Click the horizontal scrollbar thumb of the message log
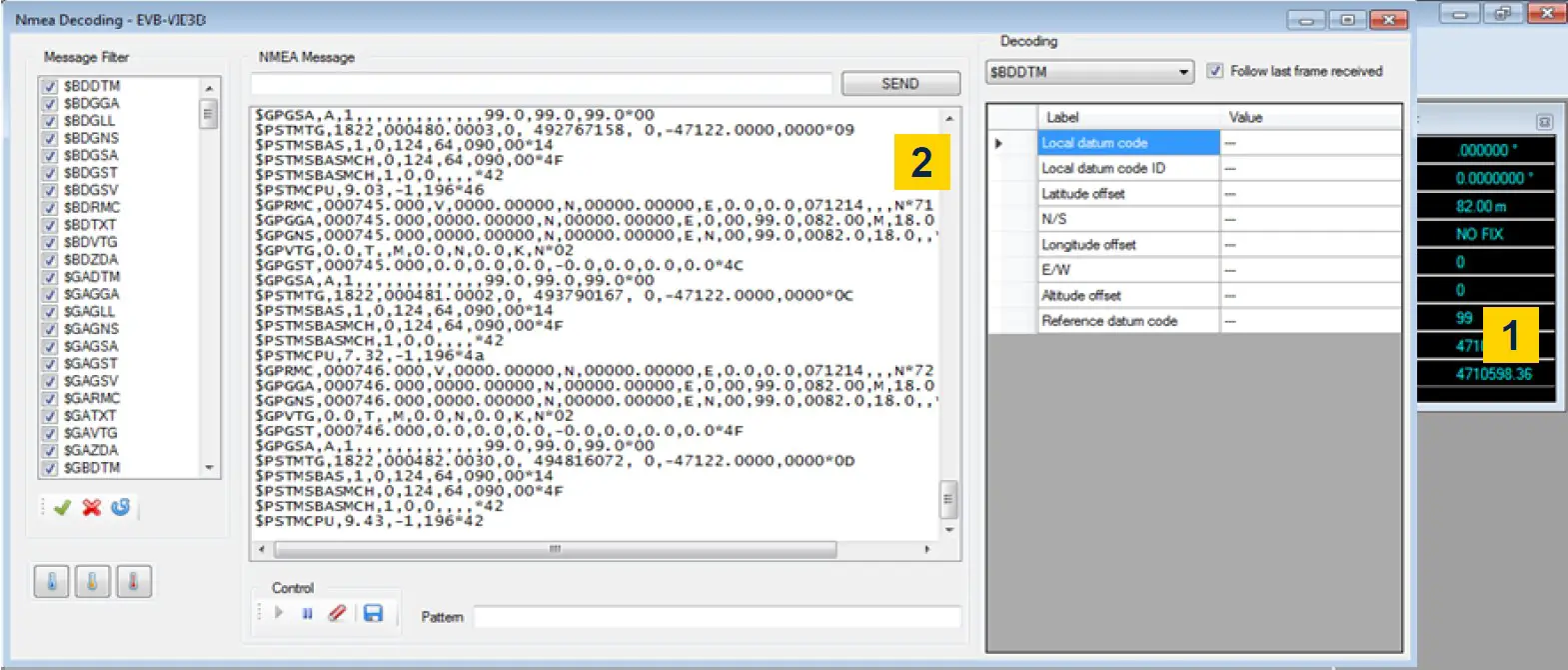 pyautogui.click(x=556, y=549)
